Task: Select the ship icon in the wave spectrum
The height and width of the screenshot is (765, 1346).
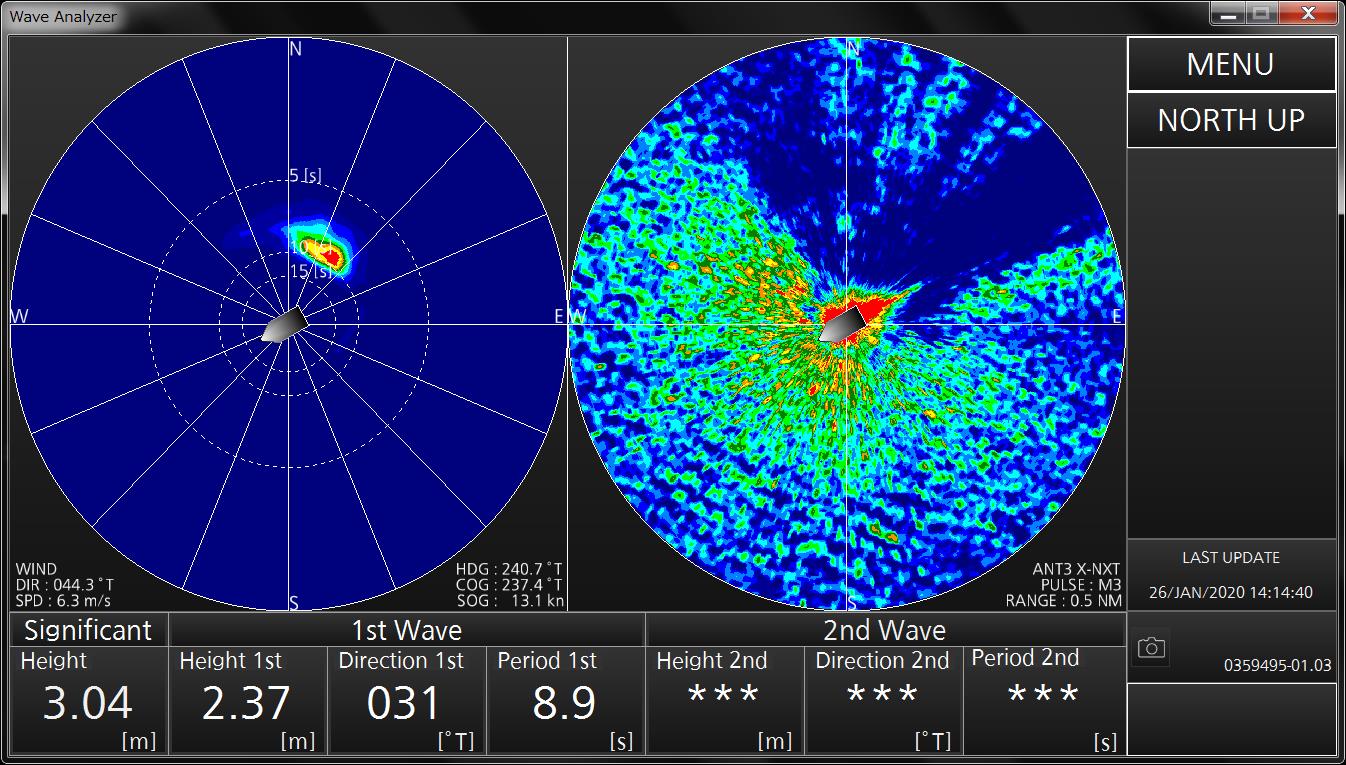Action: [x=284, y=325]
